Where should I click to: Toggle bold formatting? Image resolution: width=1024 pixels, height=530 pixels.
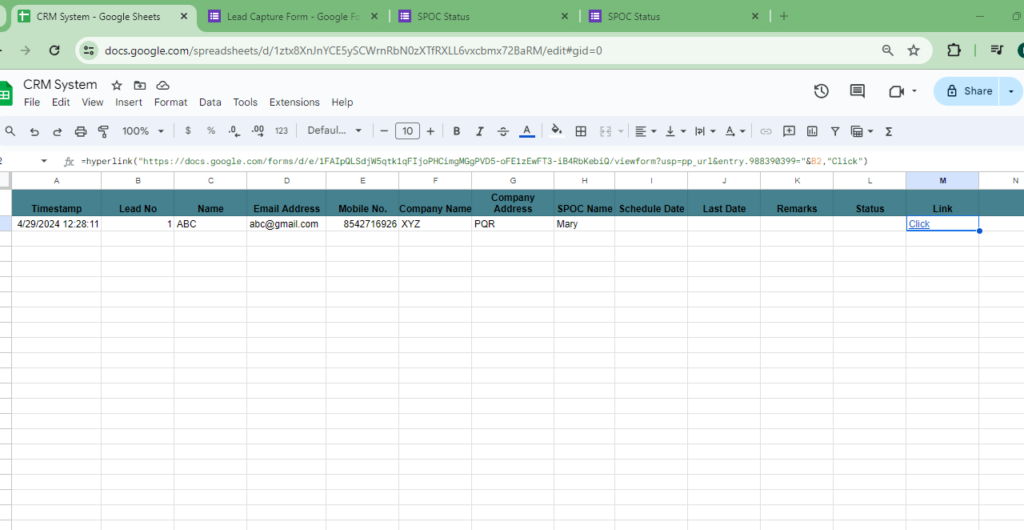tap(456, 131)
